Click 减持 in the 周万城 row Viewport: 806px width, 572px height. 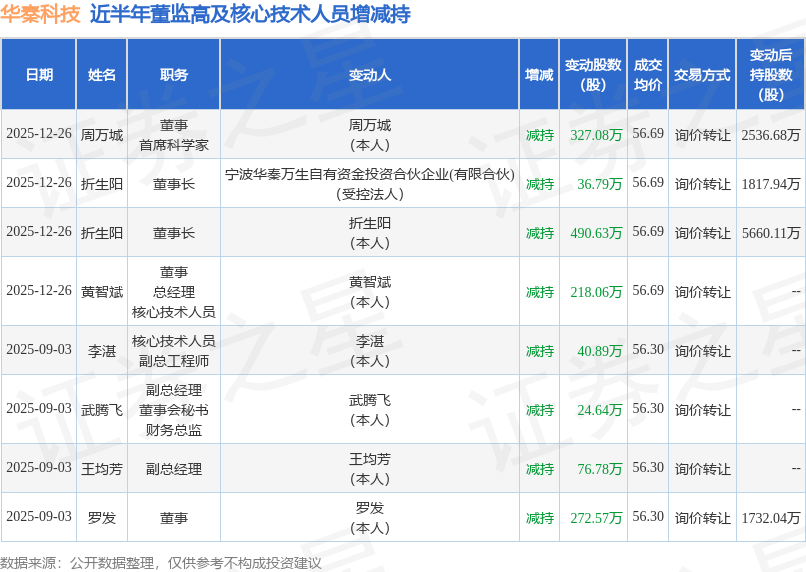(x=540, y=135)
